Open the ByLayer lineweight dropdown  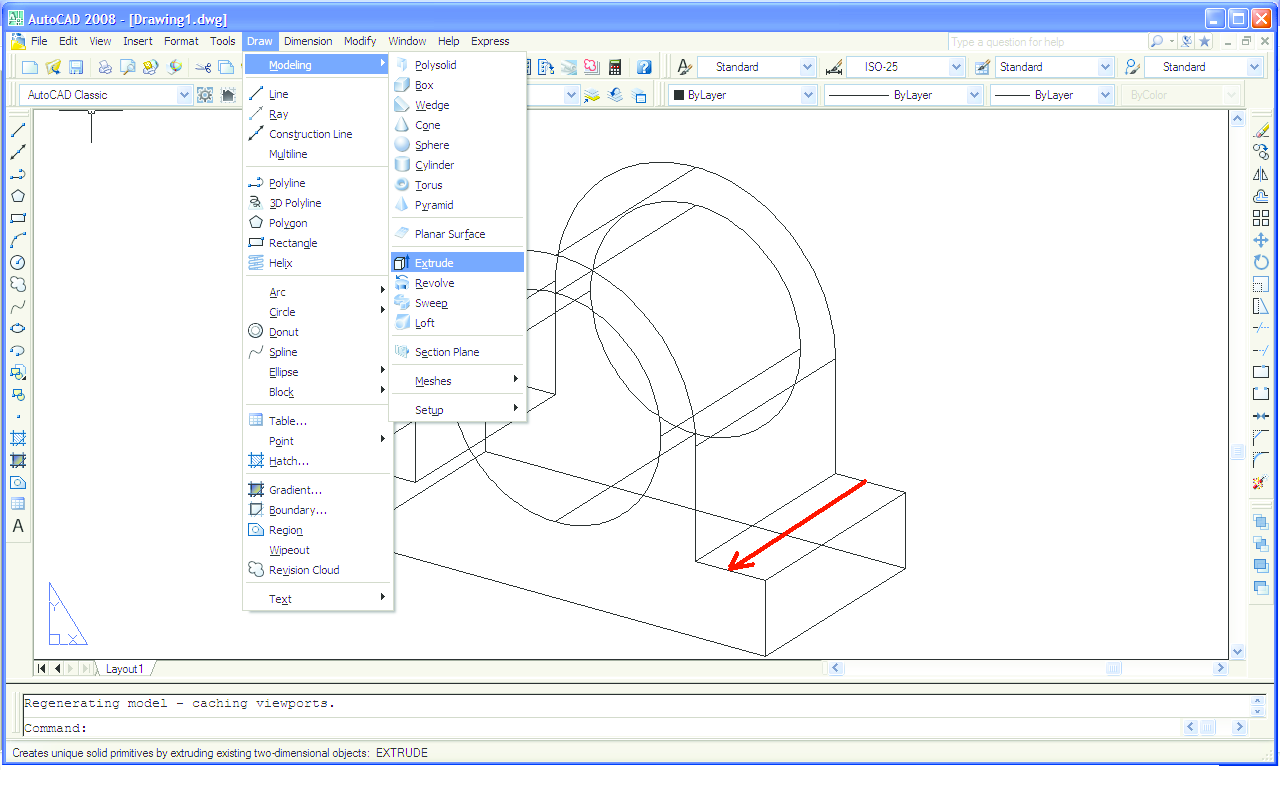coord(1105,95)
